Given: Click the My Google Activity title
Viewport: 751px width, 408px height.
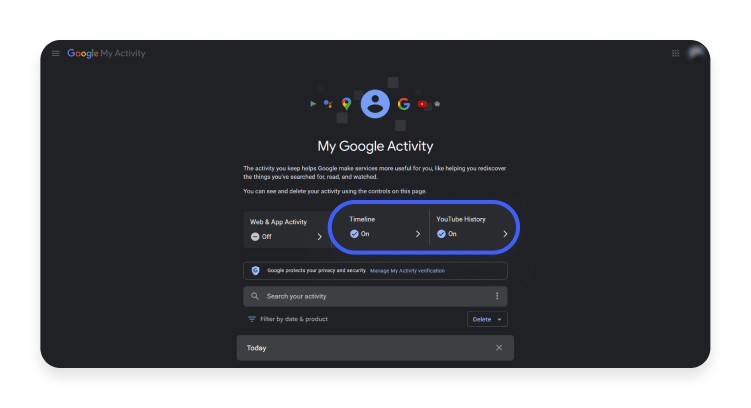Looking at the screenshot, I should coord(375,146).
